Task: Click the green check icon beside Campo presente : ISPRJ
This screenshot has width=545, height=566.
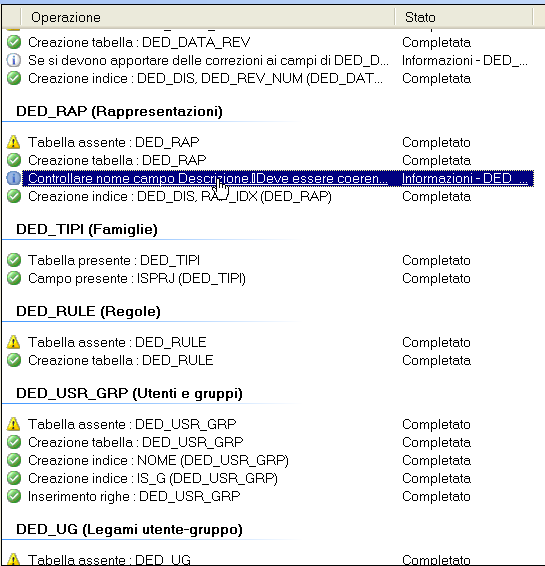Action: [14, 278]
